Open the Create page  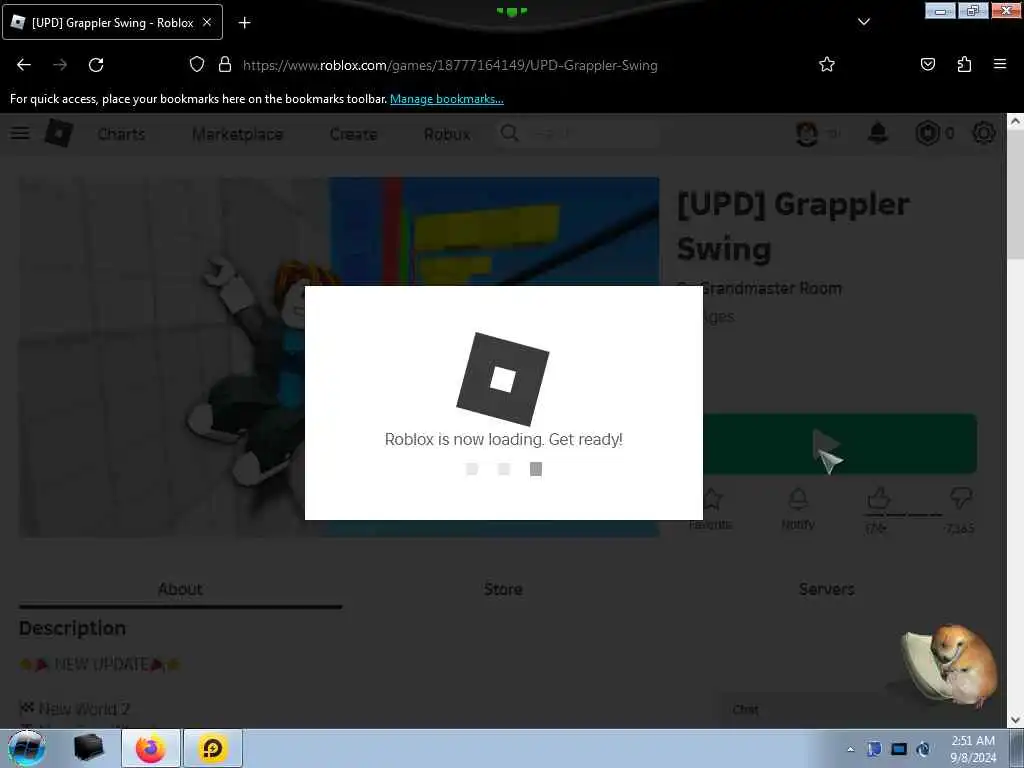point(353,134)
